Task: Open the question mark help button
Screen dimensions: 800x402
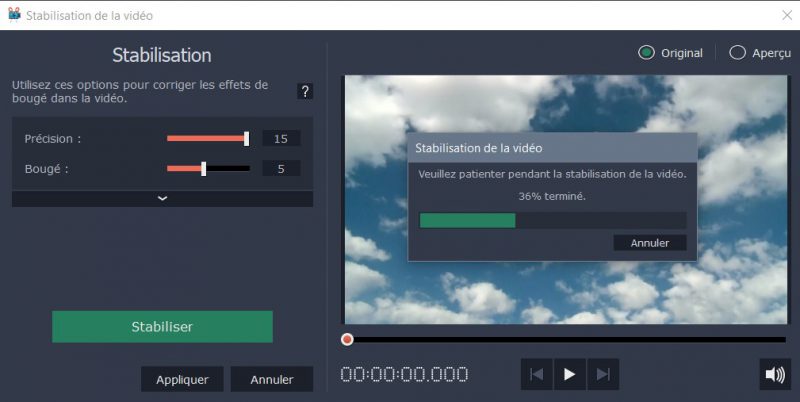Action: [305, 92]
